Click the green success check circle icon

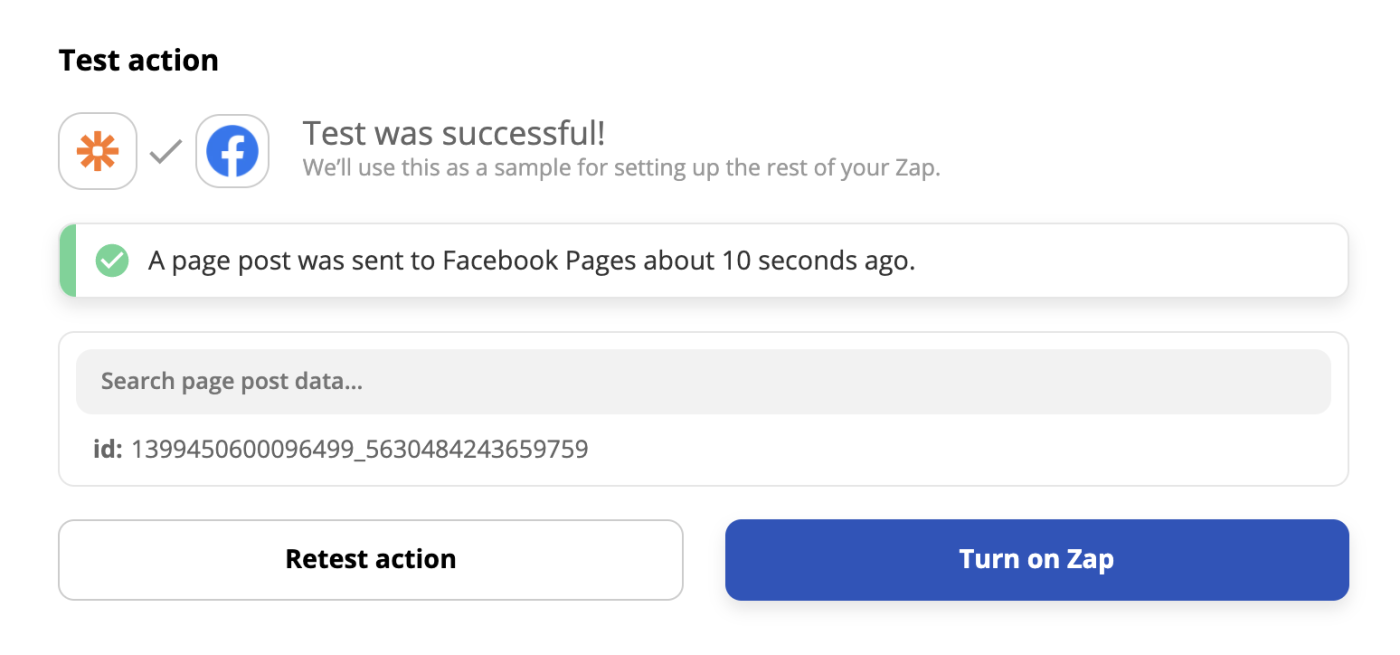(112, 261)
